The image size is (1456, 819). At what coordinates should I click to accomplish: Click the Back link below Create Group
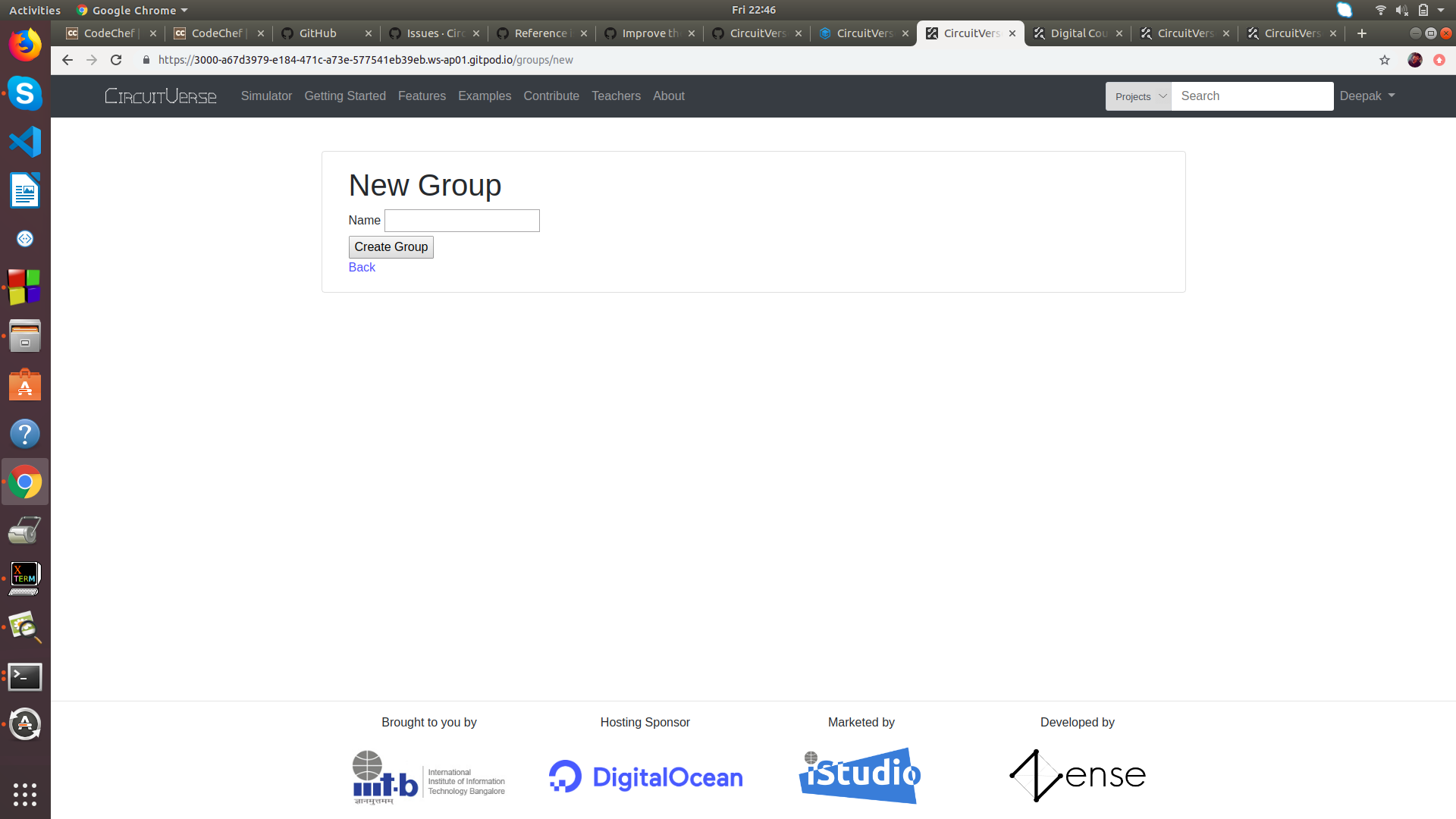[x=362, y=267]
